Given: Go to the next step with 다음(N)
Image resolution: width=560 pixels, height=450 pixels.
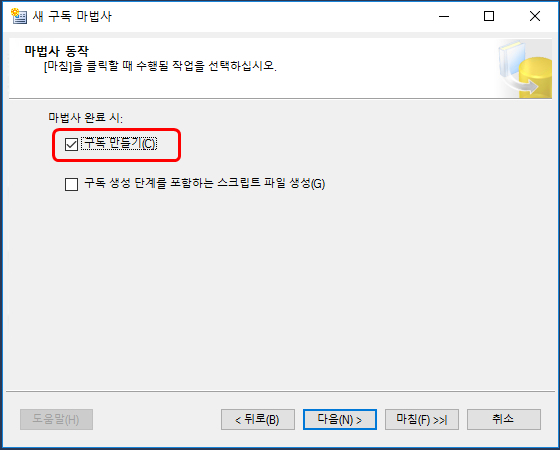Looking at the screenshot, I should (x=340, y=419).
